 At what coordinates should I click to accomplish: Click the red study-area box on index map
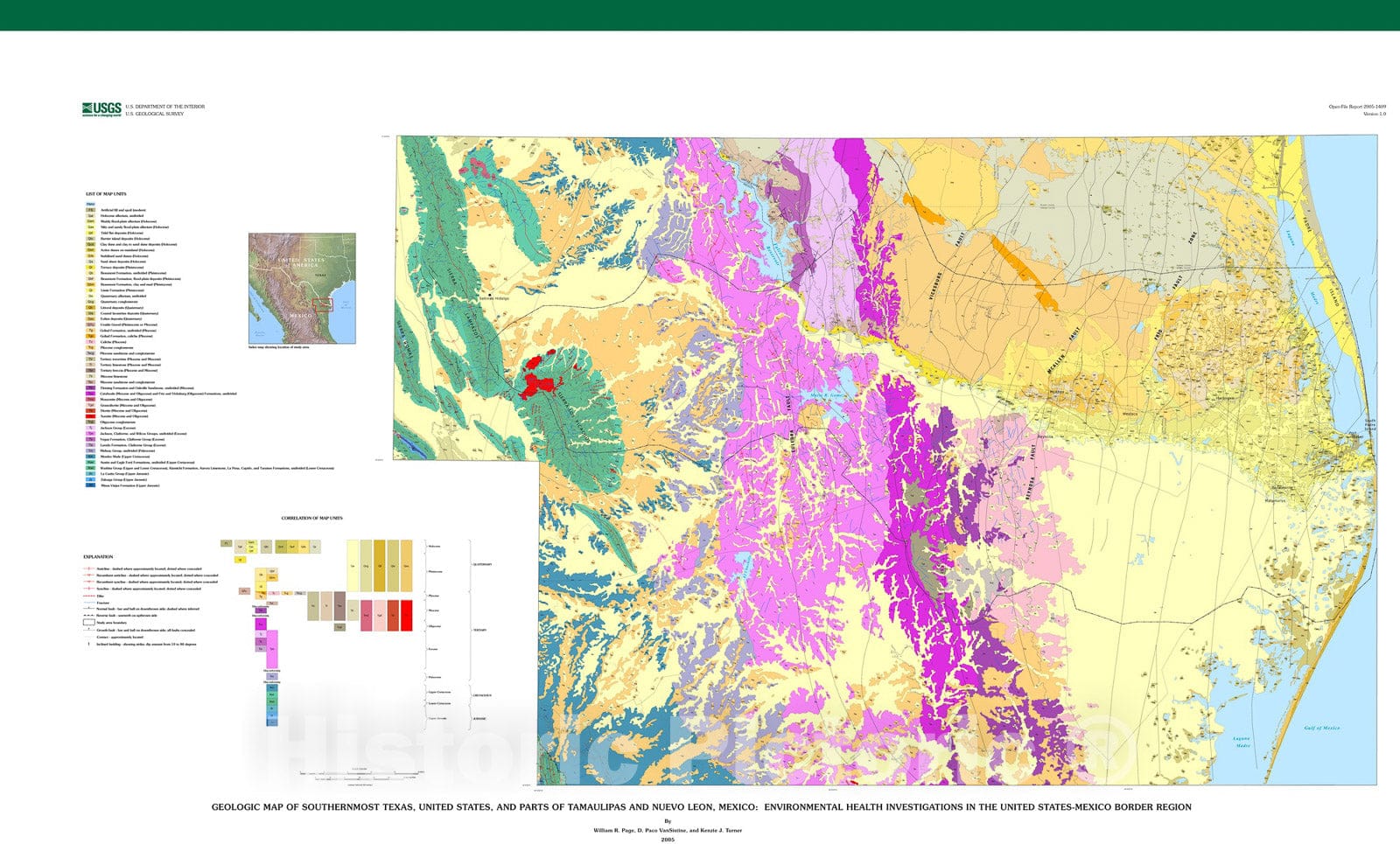(x=324, y=304)
